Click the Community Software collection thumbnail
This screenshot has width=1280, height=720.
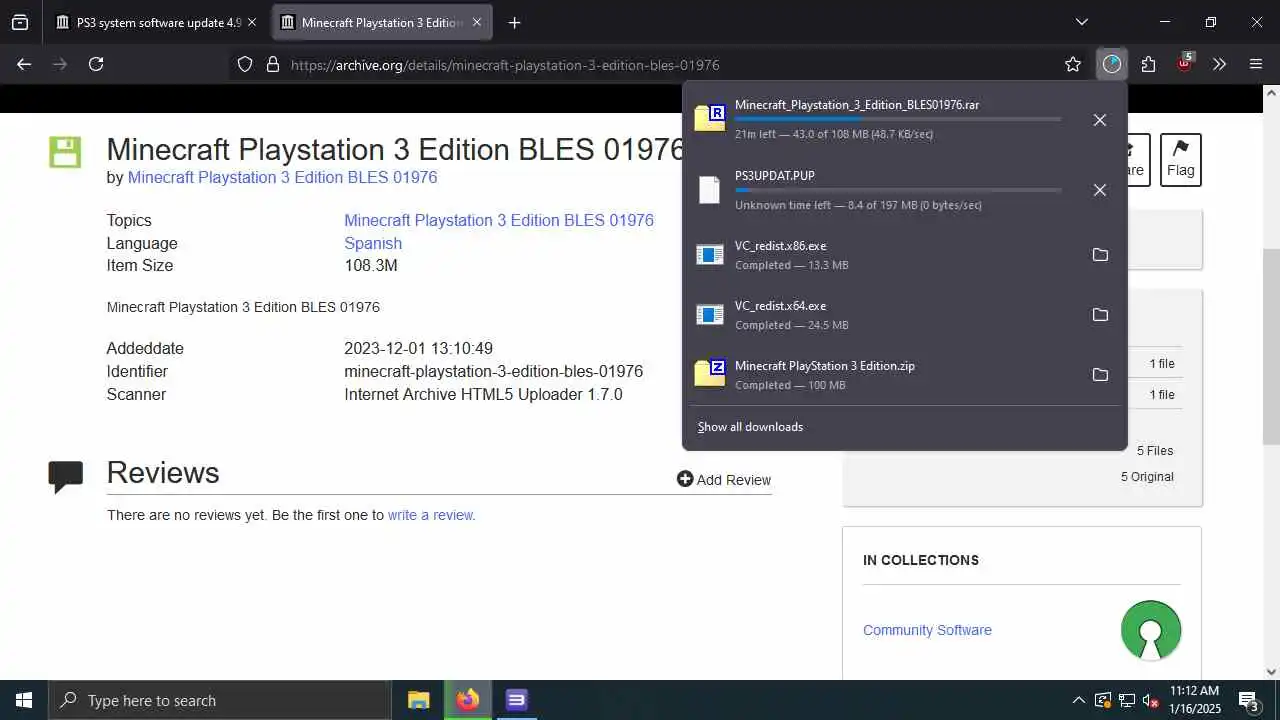[1151, 630]
